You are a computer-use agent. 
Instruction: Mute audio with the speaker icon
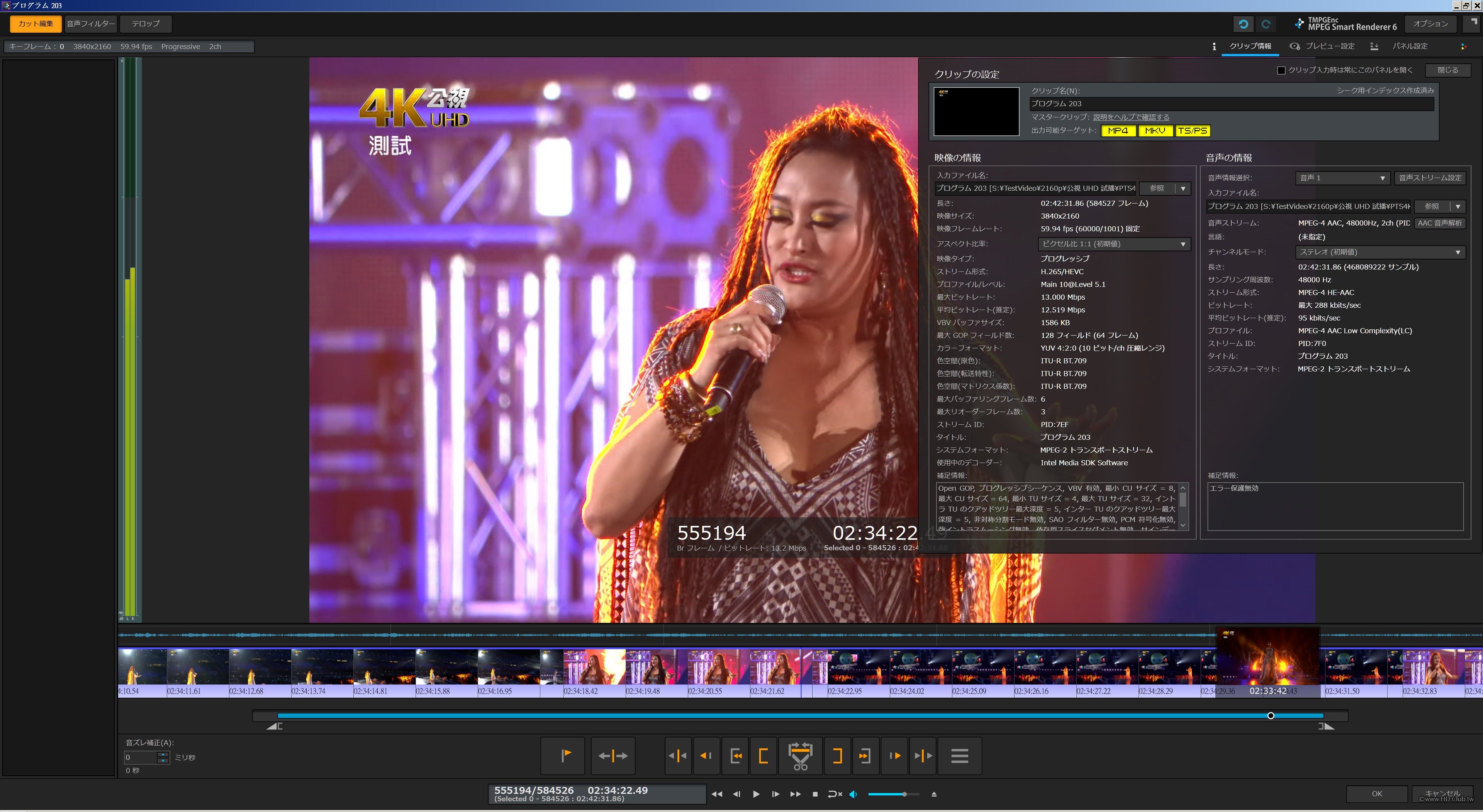[853, 794]
